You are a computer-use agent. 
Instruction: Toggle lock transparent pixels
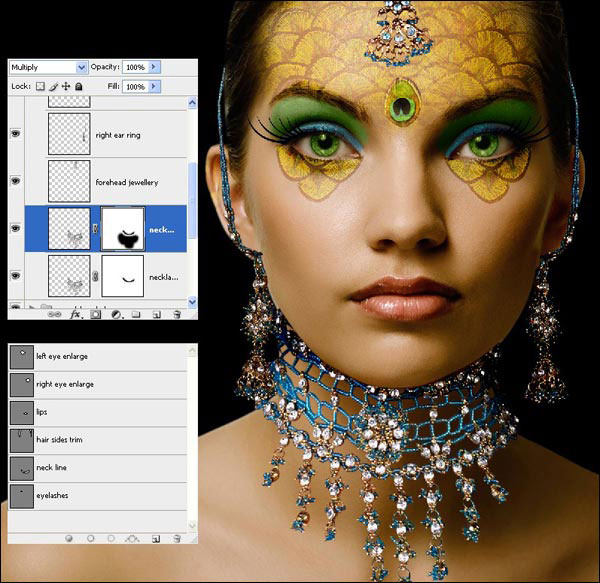(x=41, y=87)
